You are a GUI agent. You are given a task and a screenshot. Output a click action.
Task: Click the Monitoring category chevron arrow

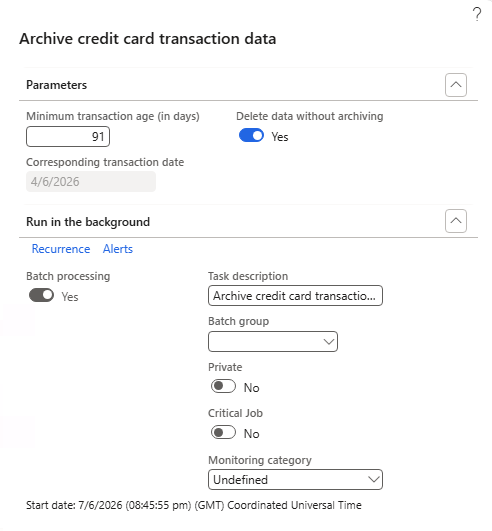pos(373,480)
